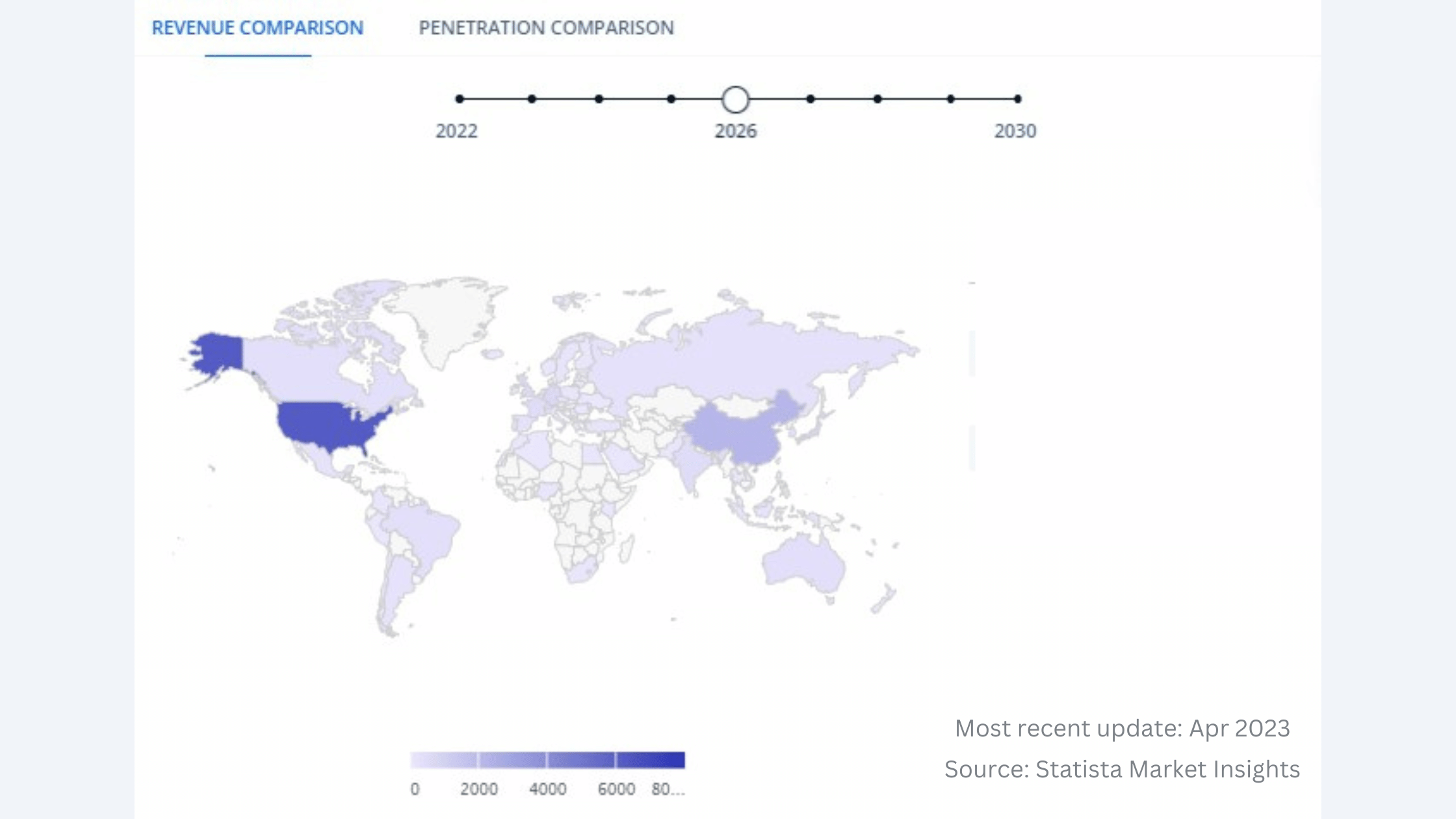Open the Revenue Comparison tab
Screen dimensions: 1456x819
(x=257, y=28)
